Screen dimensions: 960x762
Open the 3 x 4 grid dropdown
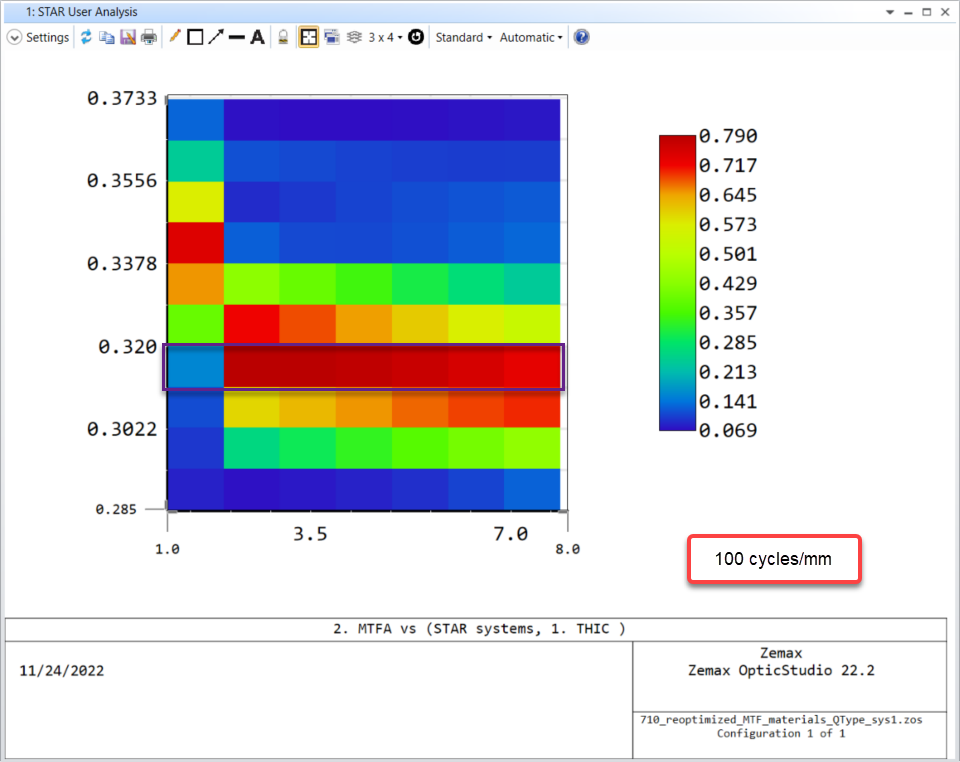385,37
